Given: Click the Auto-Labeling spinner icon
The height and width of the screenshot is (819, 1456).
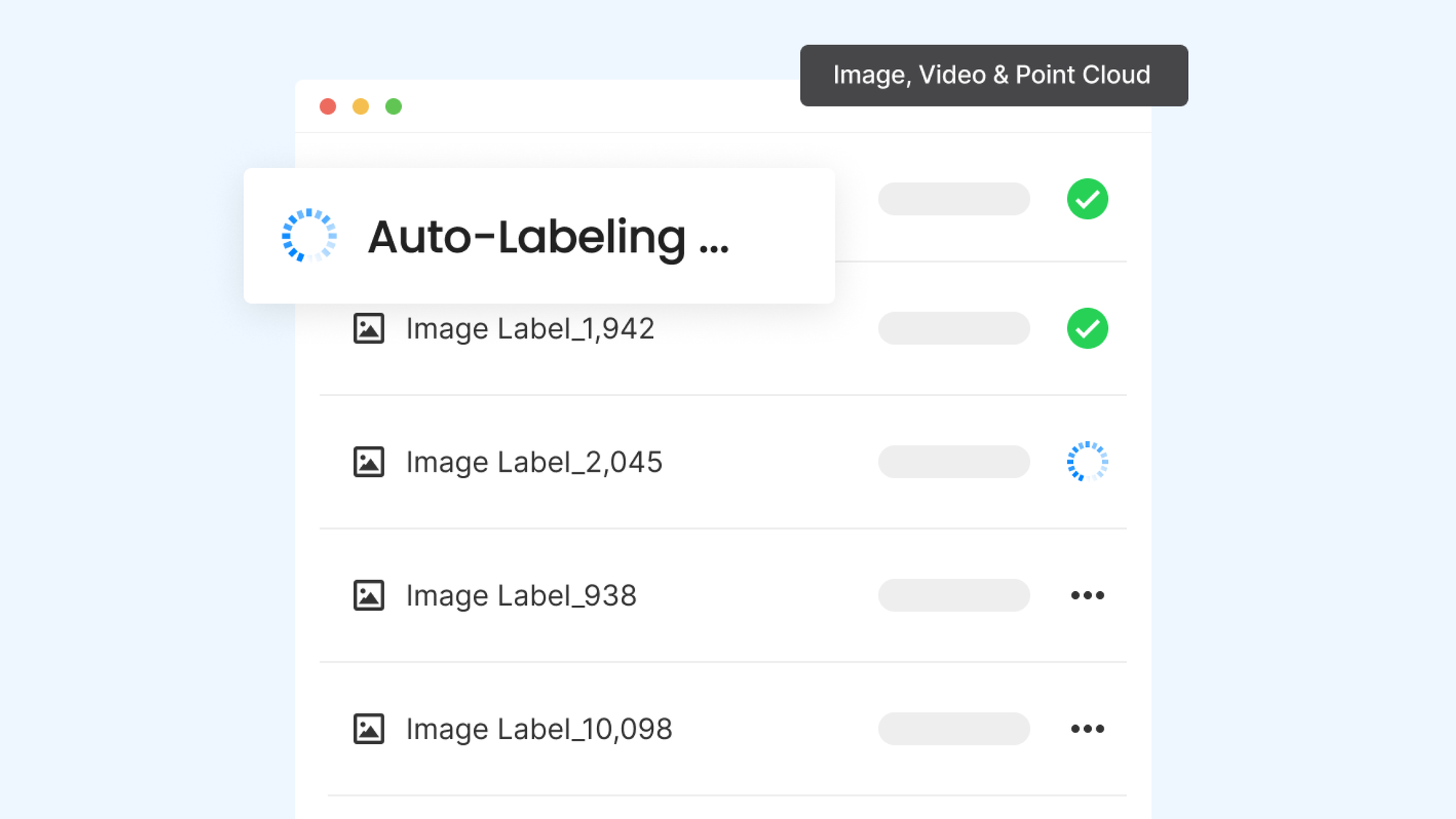Looking at the screenshot, I should (309, 235).
